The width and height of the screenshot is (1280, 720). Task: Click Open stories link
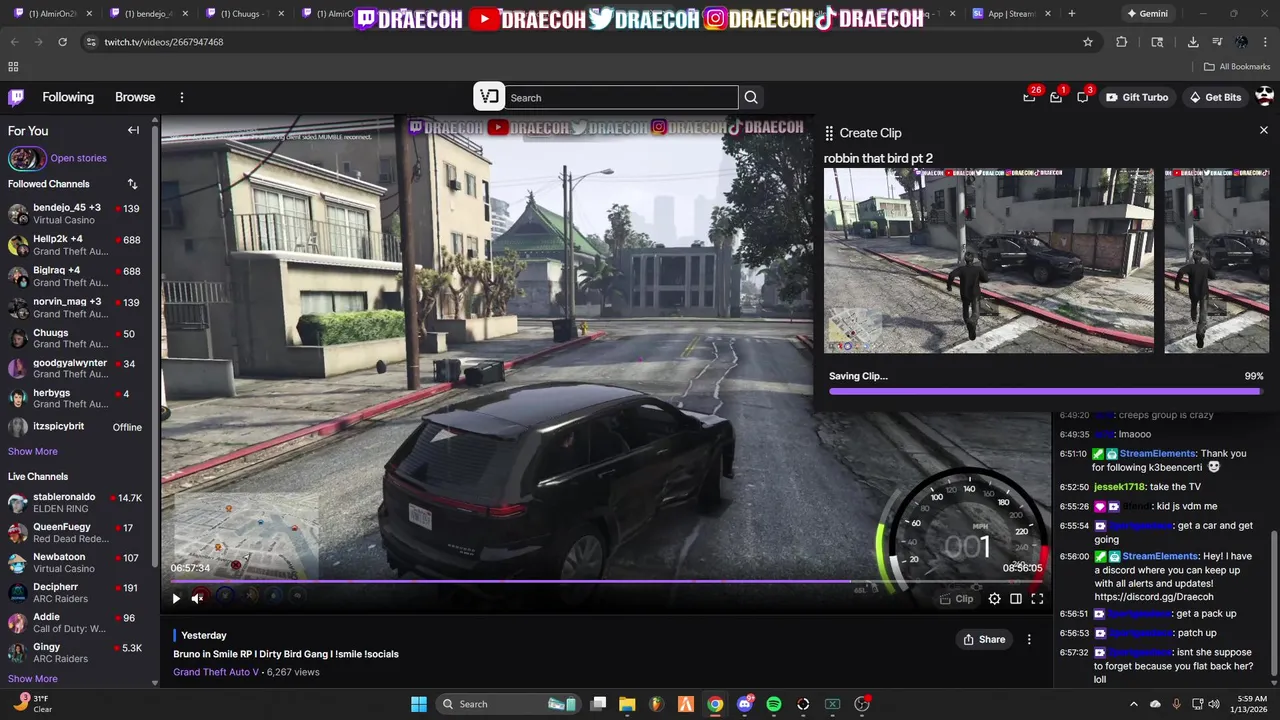[x=78, y=158]
